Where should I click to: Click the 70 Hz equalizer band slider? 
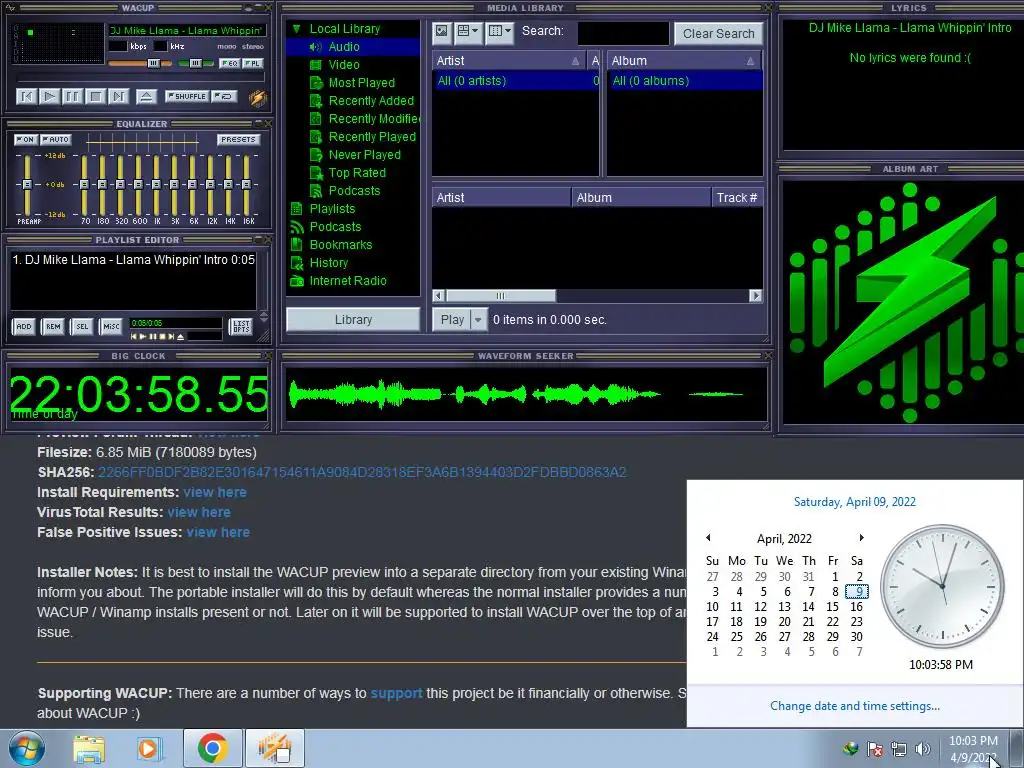(84, 184)
